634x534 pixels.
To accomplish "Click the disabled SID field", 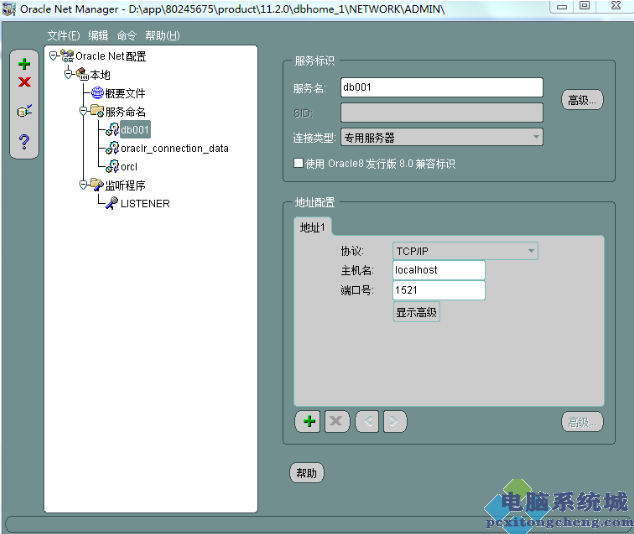I will [442, 113].
